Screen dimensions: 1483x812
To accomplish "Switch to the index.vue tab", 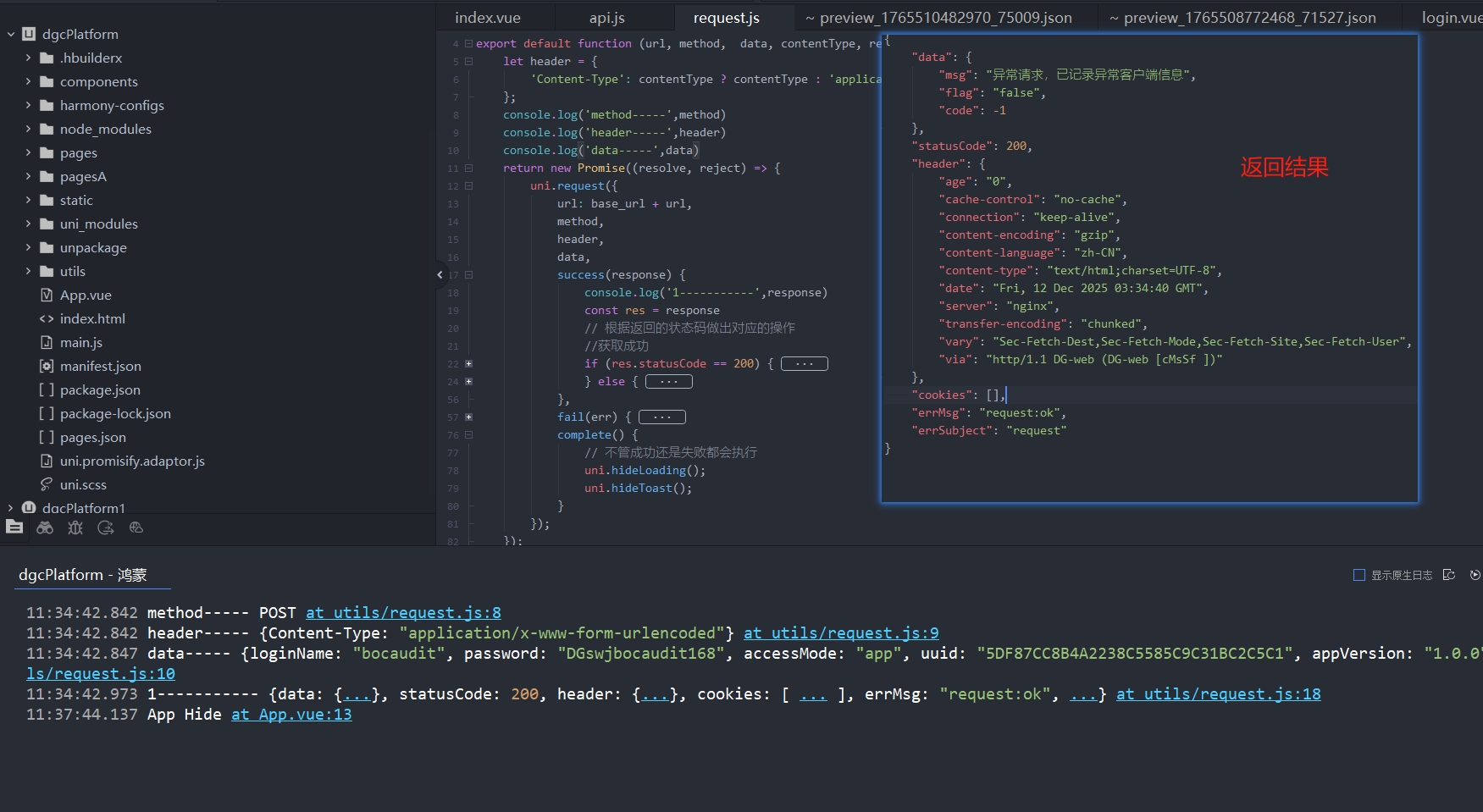I will 487,18.
